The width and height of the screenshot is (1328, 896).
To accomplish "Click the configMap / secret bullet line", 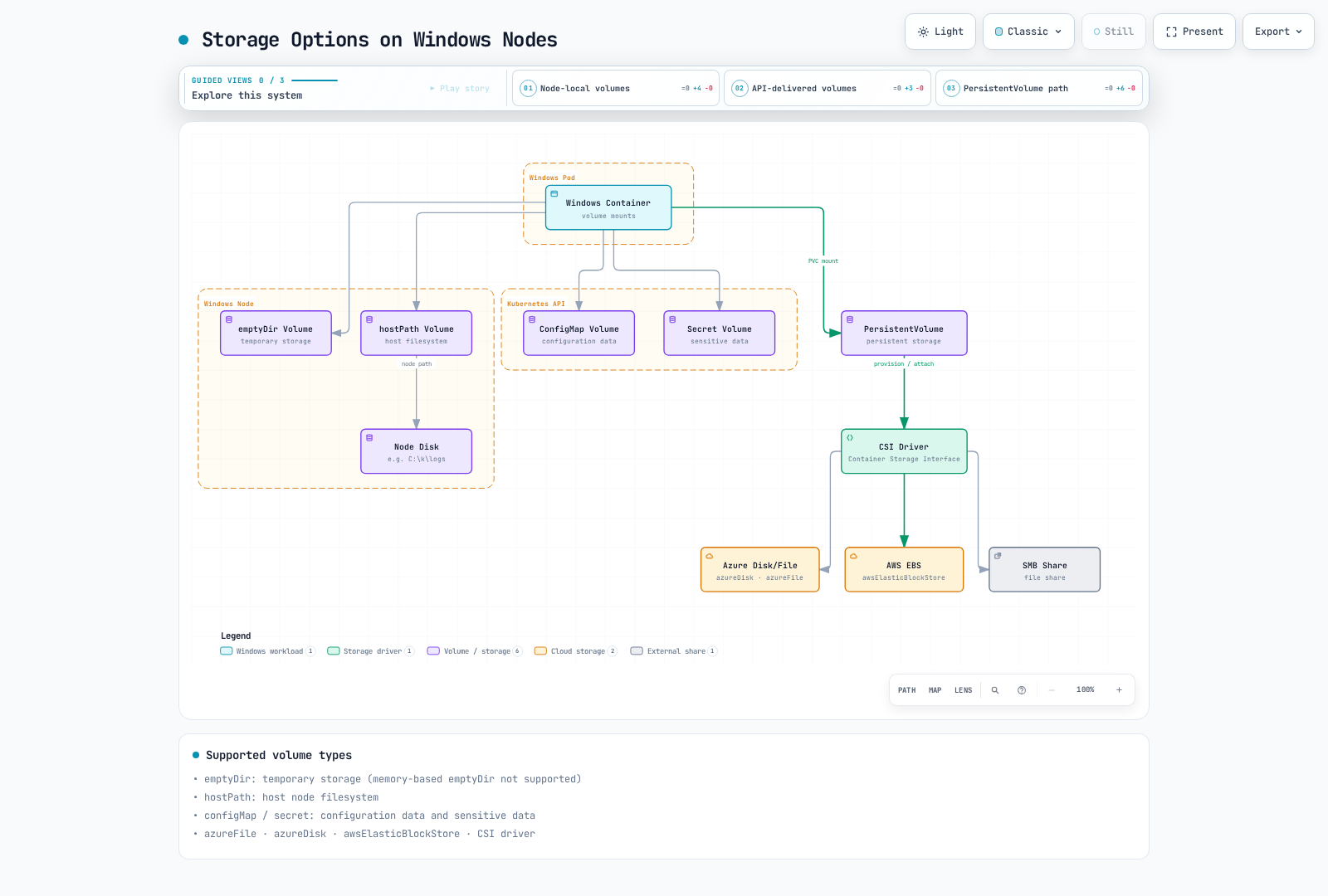I will (x=369, y=816).
